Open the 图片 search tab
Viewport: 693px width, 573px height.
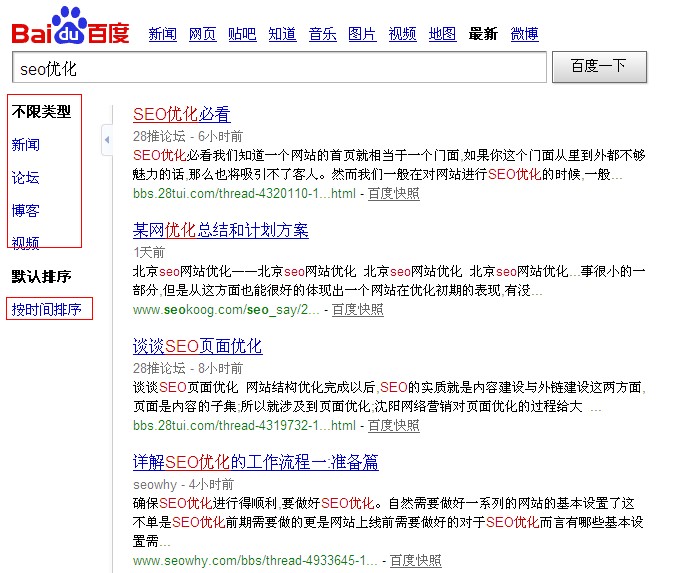click(x=362, y=35)
